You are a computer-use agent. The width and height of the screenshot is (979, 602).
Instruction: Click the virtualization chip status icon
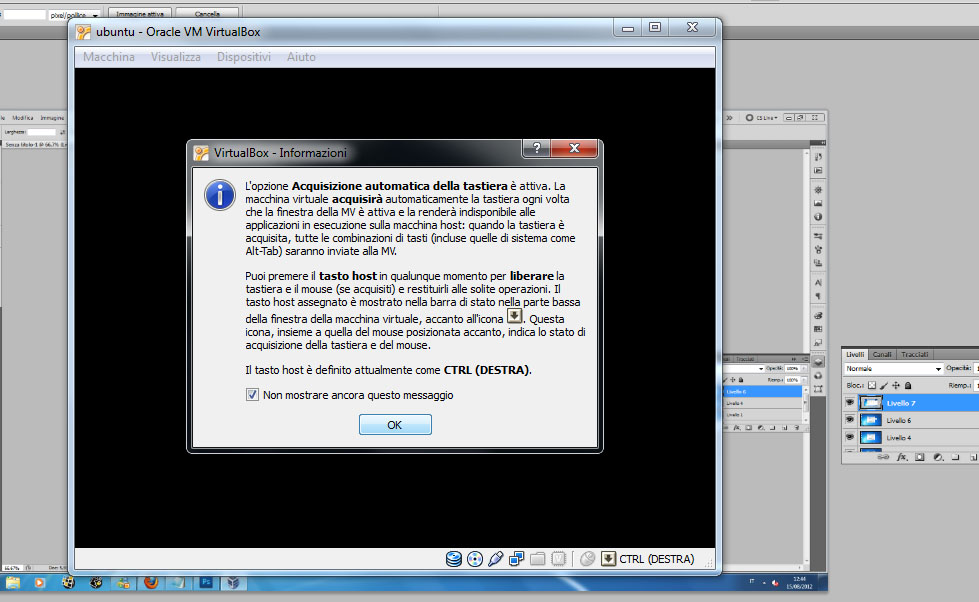[x=559, y=559]
